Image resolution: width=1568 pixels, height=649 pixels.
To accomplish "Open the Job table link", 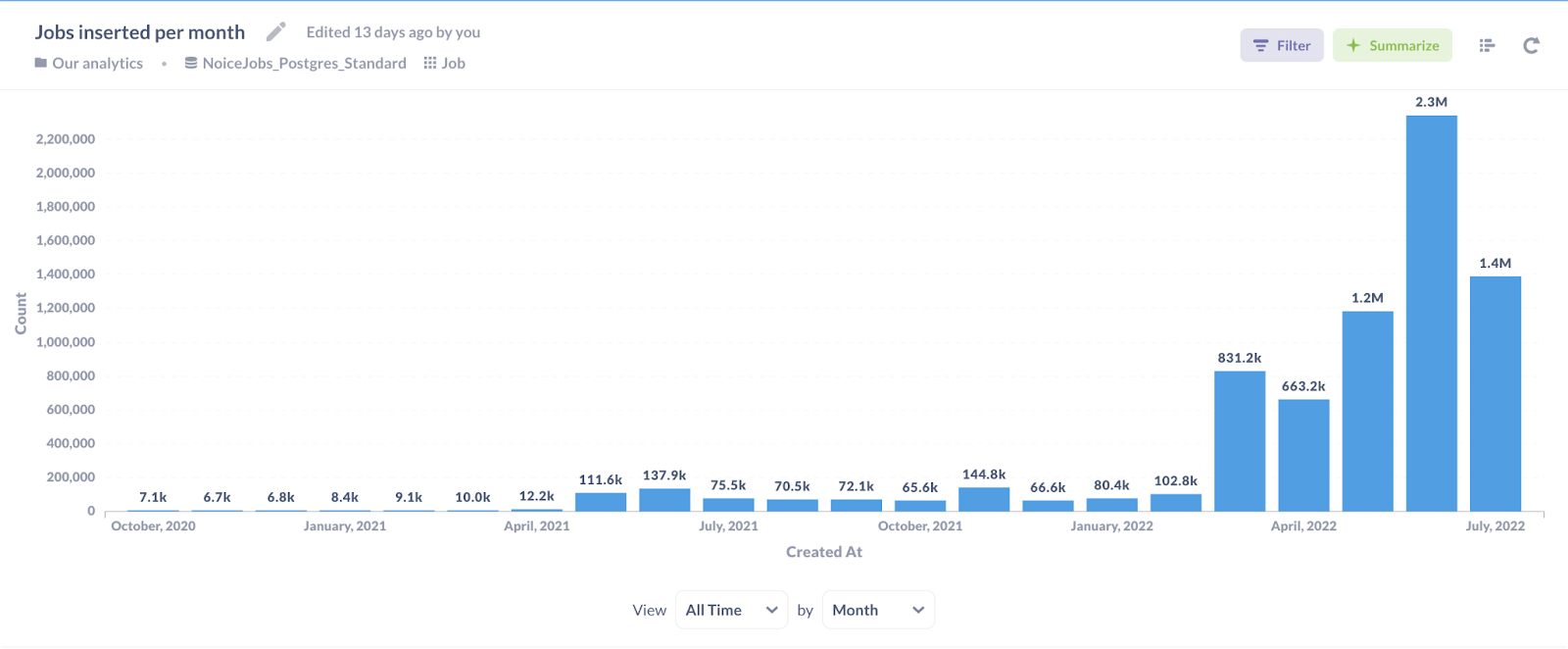I will pos(453,63).
